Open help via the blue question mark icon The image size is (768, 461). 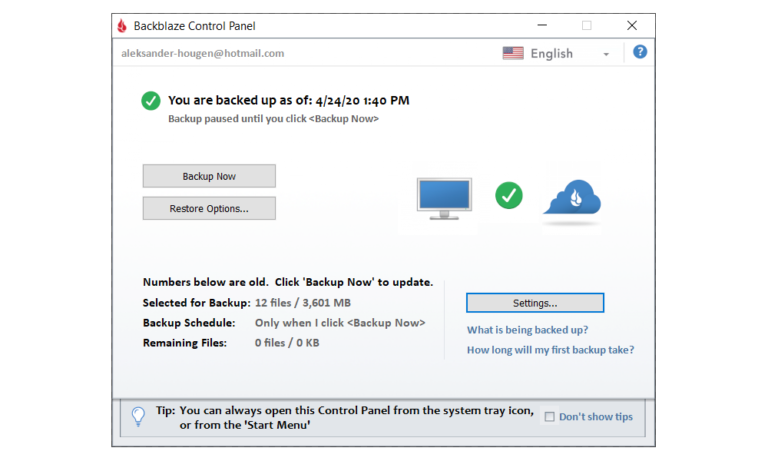point(640,51)
